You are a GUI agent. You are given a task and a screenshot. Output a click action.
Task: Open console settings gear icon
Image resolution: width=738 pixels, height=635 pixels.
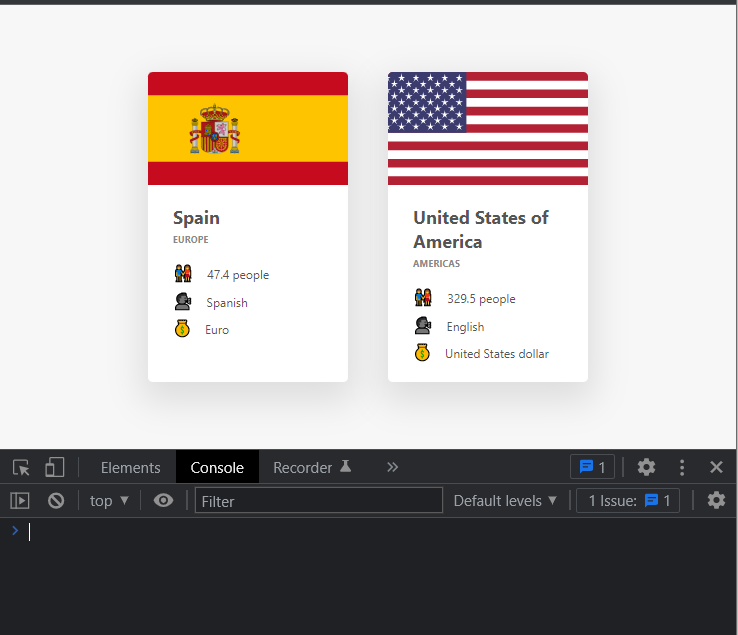pos(716,500)
